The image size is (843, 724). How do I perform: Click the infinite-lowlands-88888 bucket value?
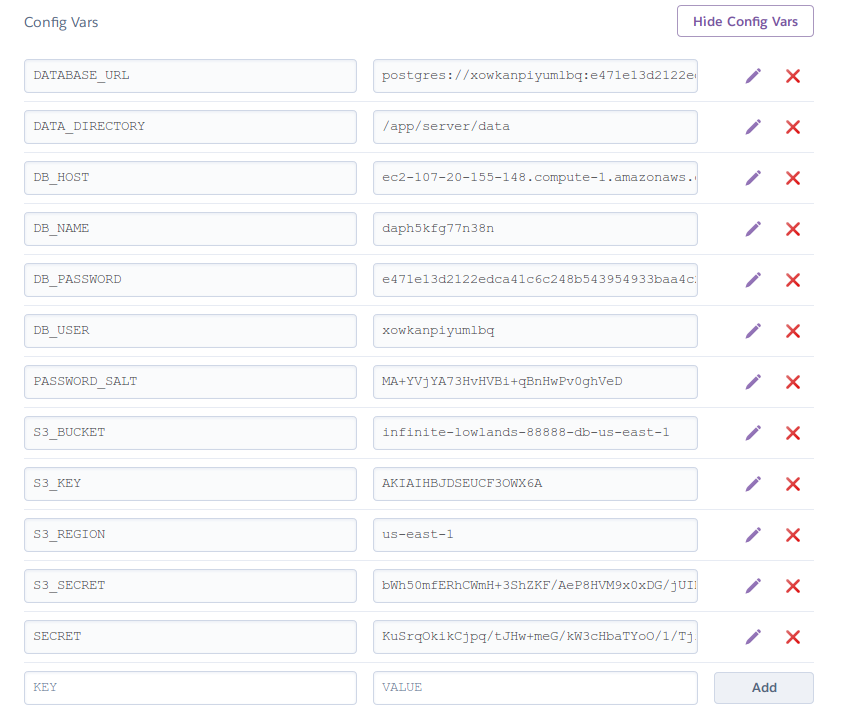click(535, 433)
